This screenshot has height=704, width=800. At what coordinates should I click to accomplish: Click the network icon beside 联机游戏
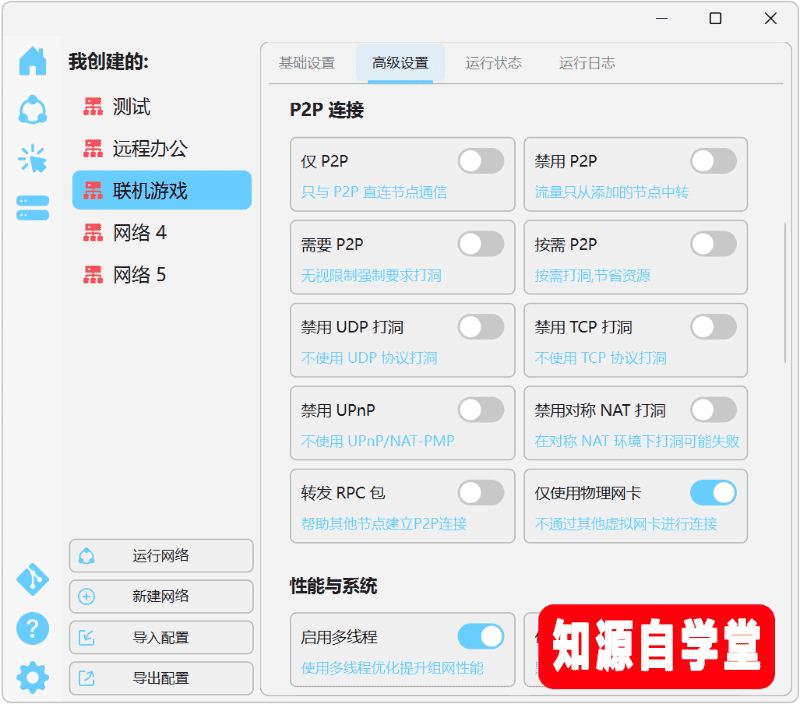click(93, 190)
